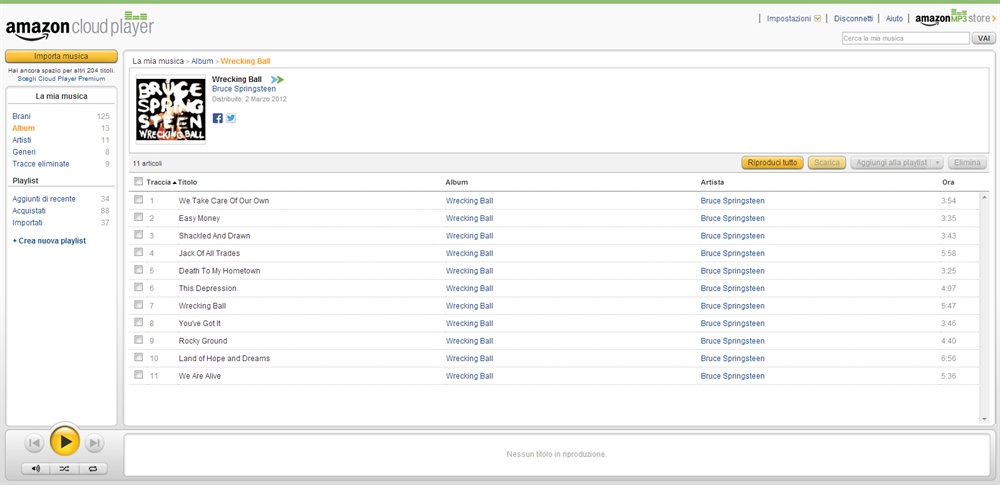Share the album on Facebook
Image resolution: width=1000 pixels, height=485 pixels.
point(217,118)
